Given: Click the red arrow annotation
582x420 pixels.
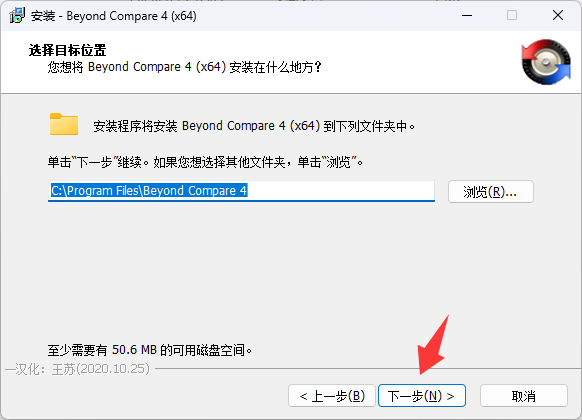Looking at the screenshot, I should click(434, 344).
